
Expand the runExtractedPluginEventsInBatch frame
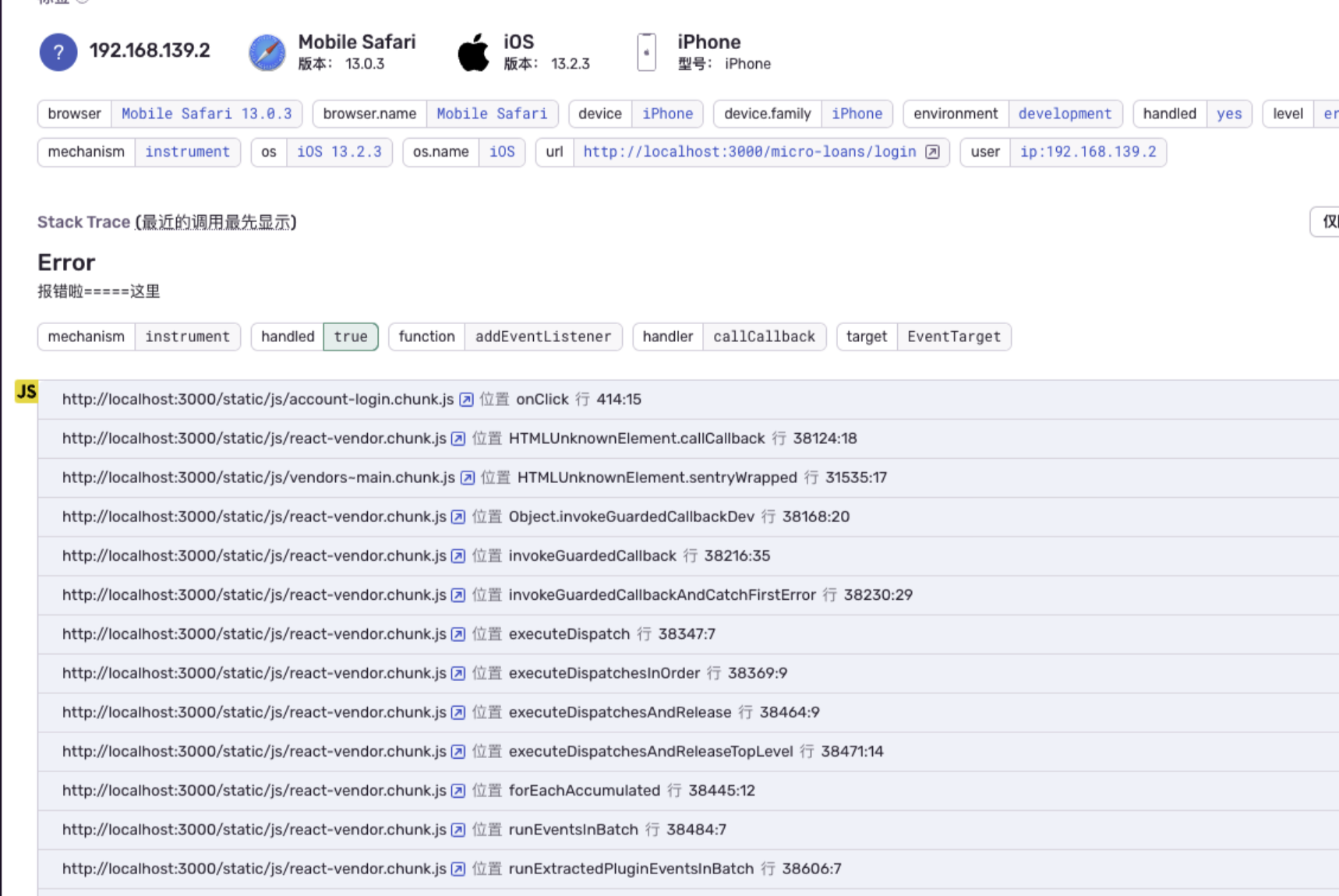[x=688, y=869]
